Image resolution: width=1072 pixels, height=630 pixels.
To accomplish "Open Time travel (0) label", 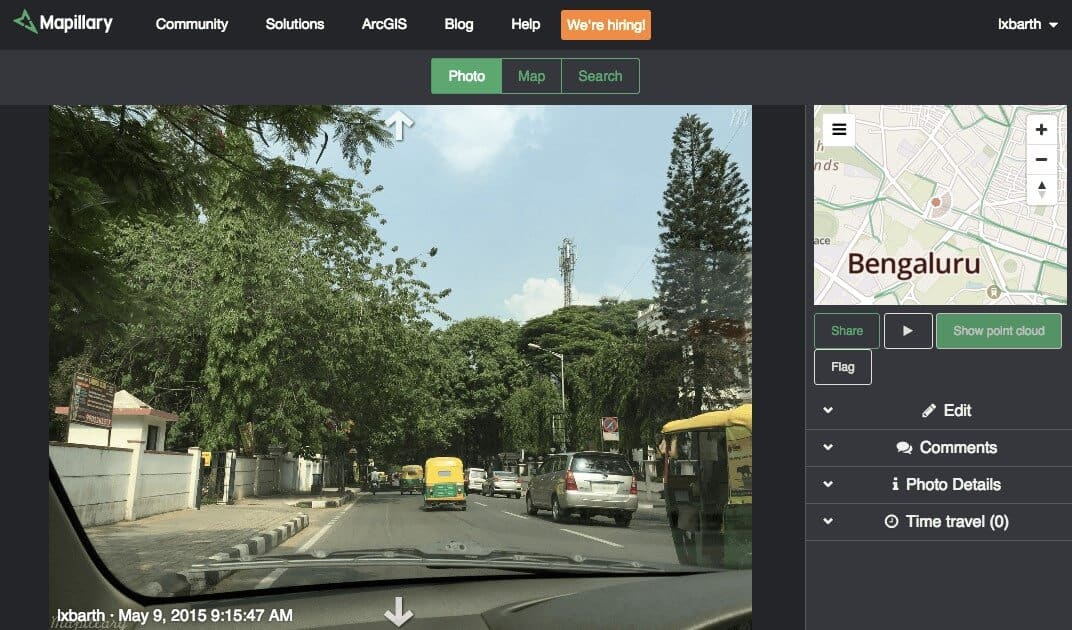I will pos(957,521).
